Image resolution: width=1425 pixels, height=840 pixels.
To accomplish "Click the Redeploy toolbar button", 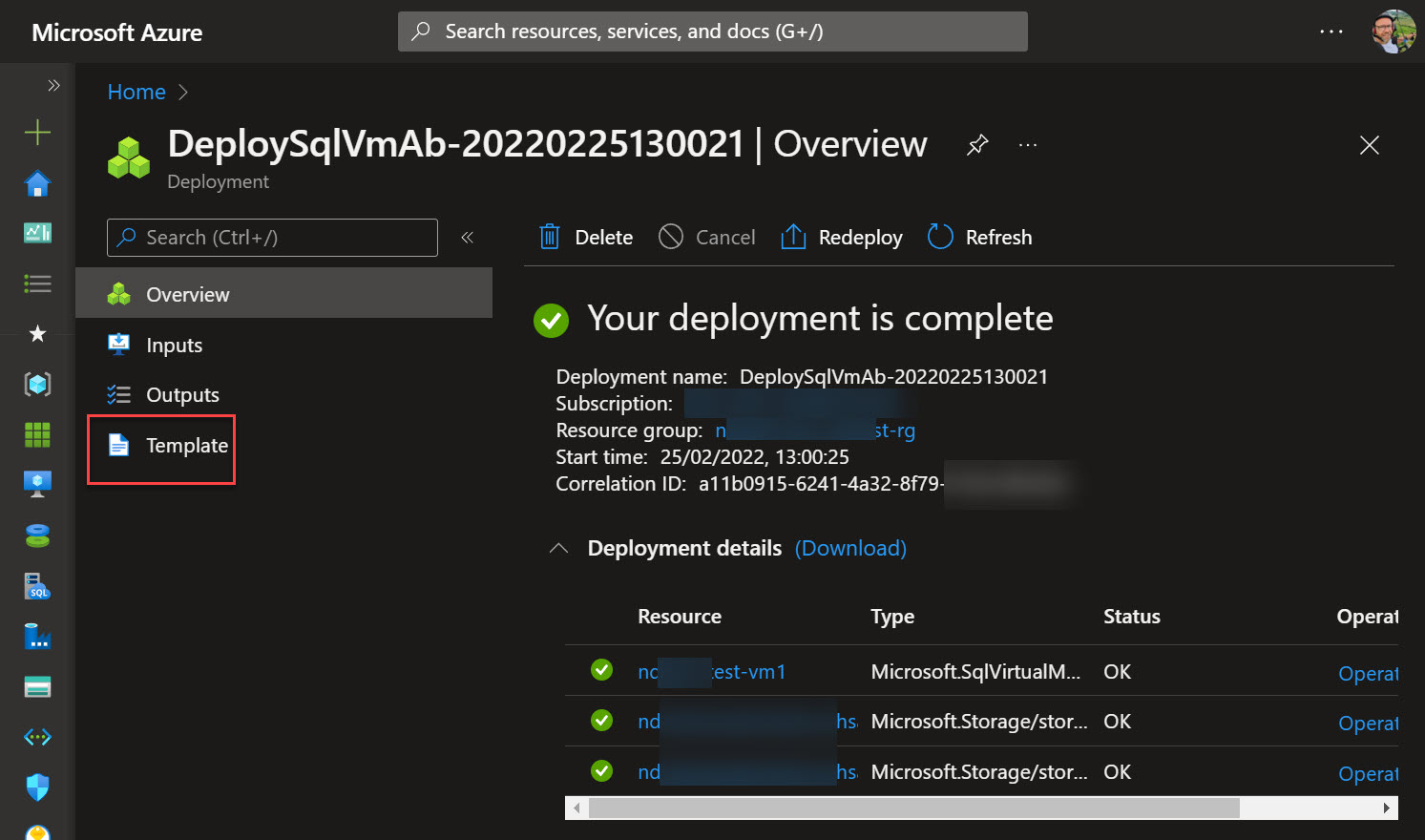I will pos(841,237).
